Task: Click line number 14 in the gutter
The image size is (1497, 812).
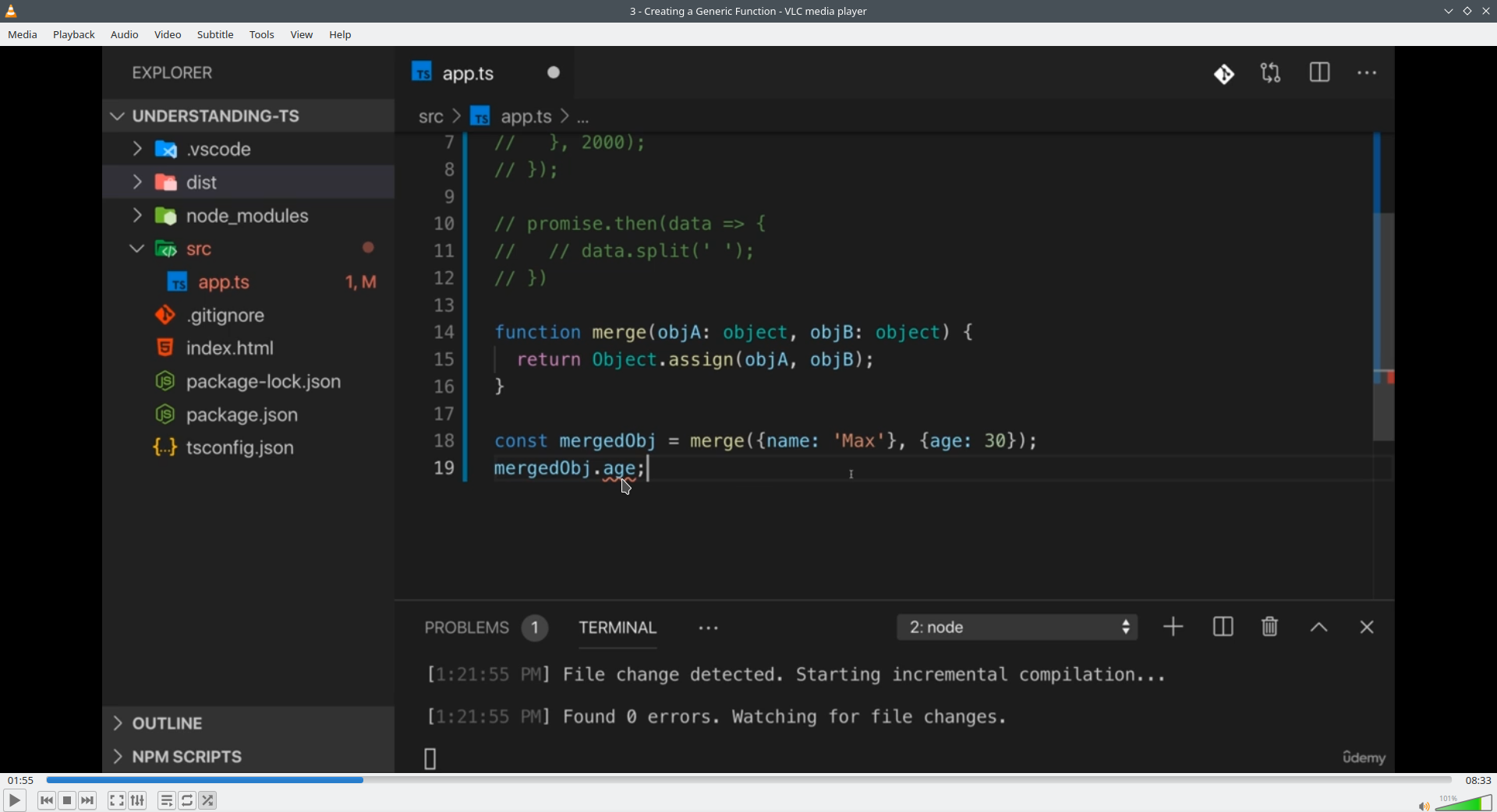Action: 444,333
